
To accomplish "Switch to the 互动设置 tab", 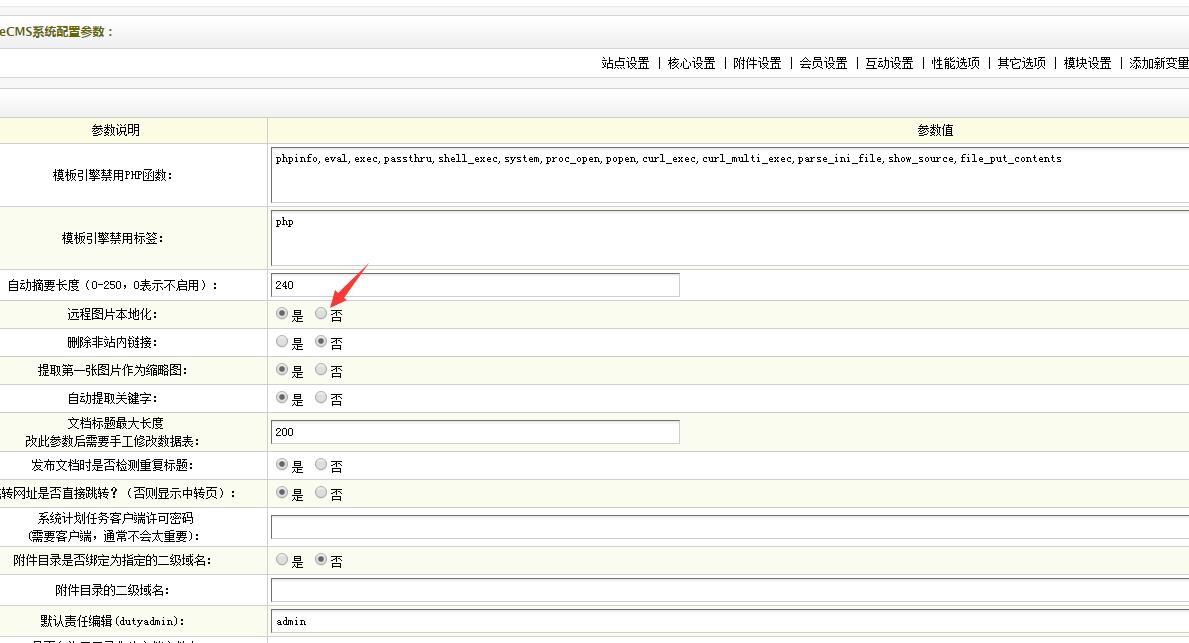I will pos(888,62).
